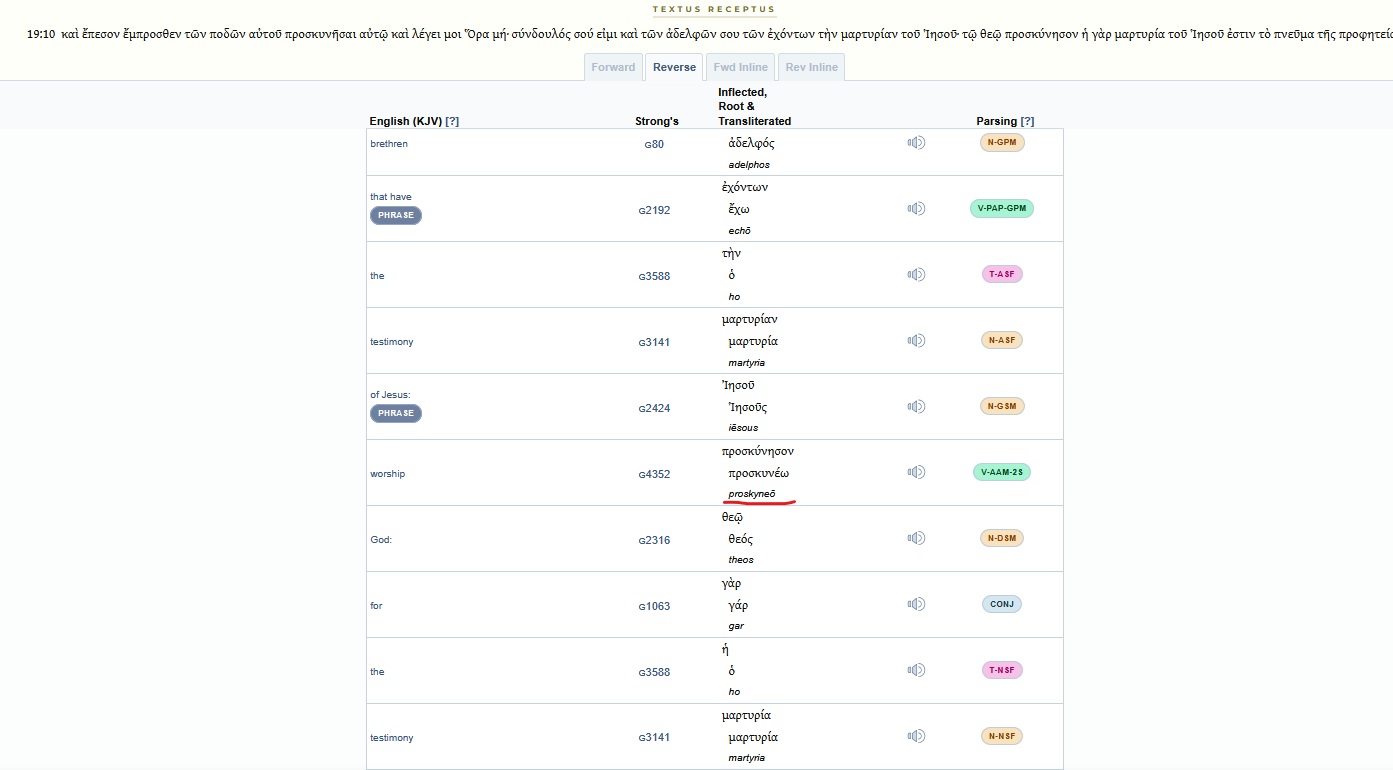Viewport: 1393px width, 770px height.
Task: Play the speaker icon in the T-NSF row
Action: coord(916,671)
